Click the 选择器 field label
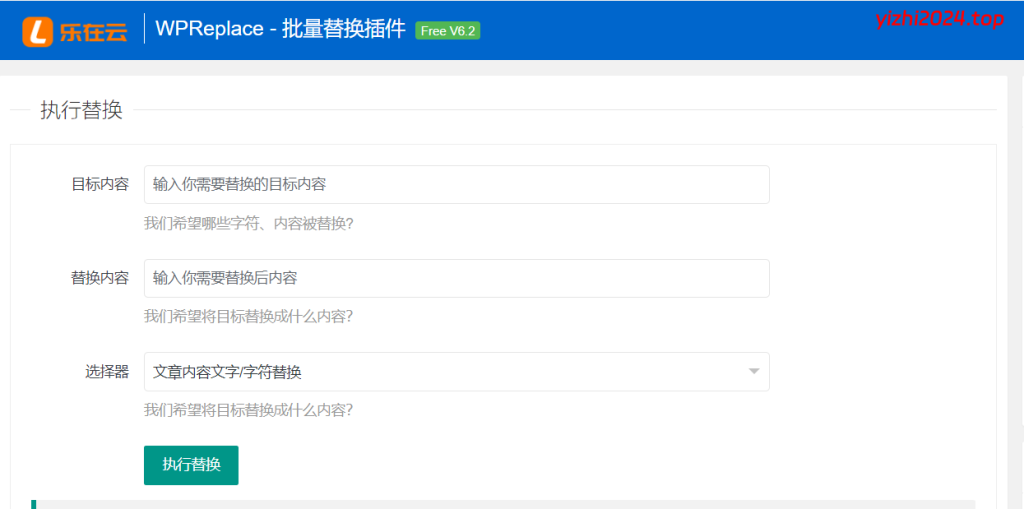1024x509 pixels. 107,372
